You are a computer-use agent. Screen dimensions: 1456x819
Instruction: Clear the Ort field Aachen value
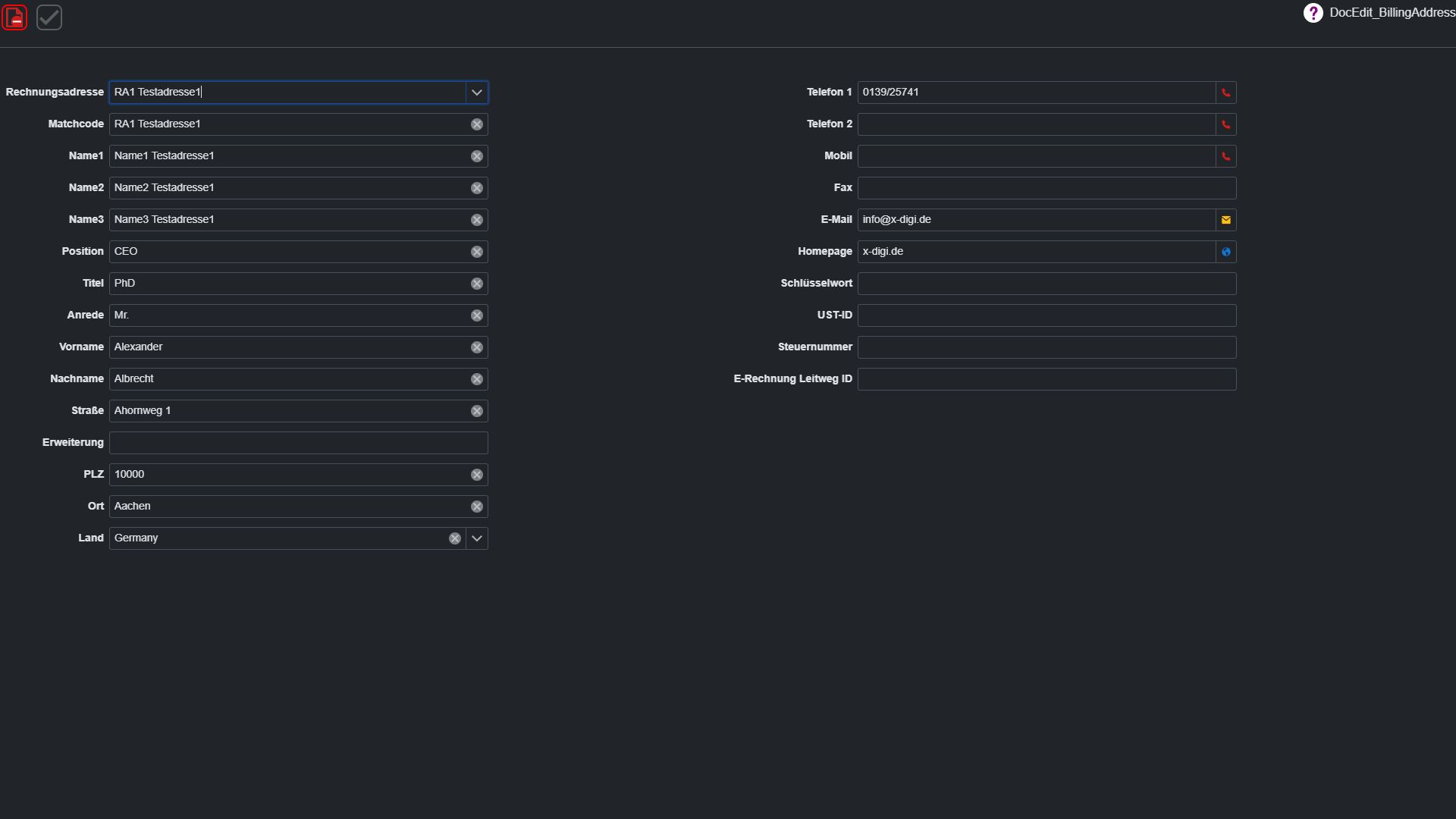(x=477, y=507)
